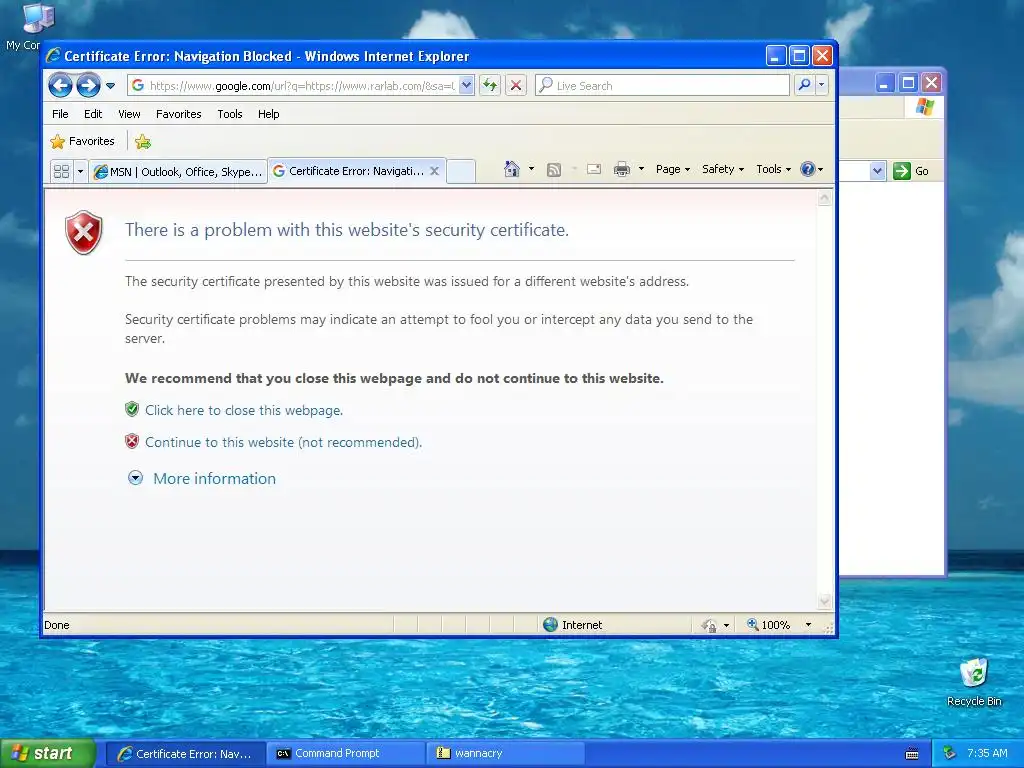Image resolution: width=1024 pixels, height=768 pixels.
Task: Click 'Click here to close this webpage' link
Action: point(244,410)
